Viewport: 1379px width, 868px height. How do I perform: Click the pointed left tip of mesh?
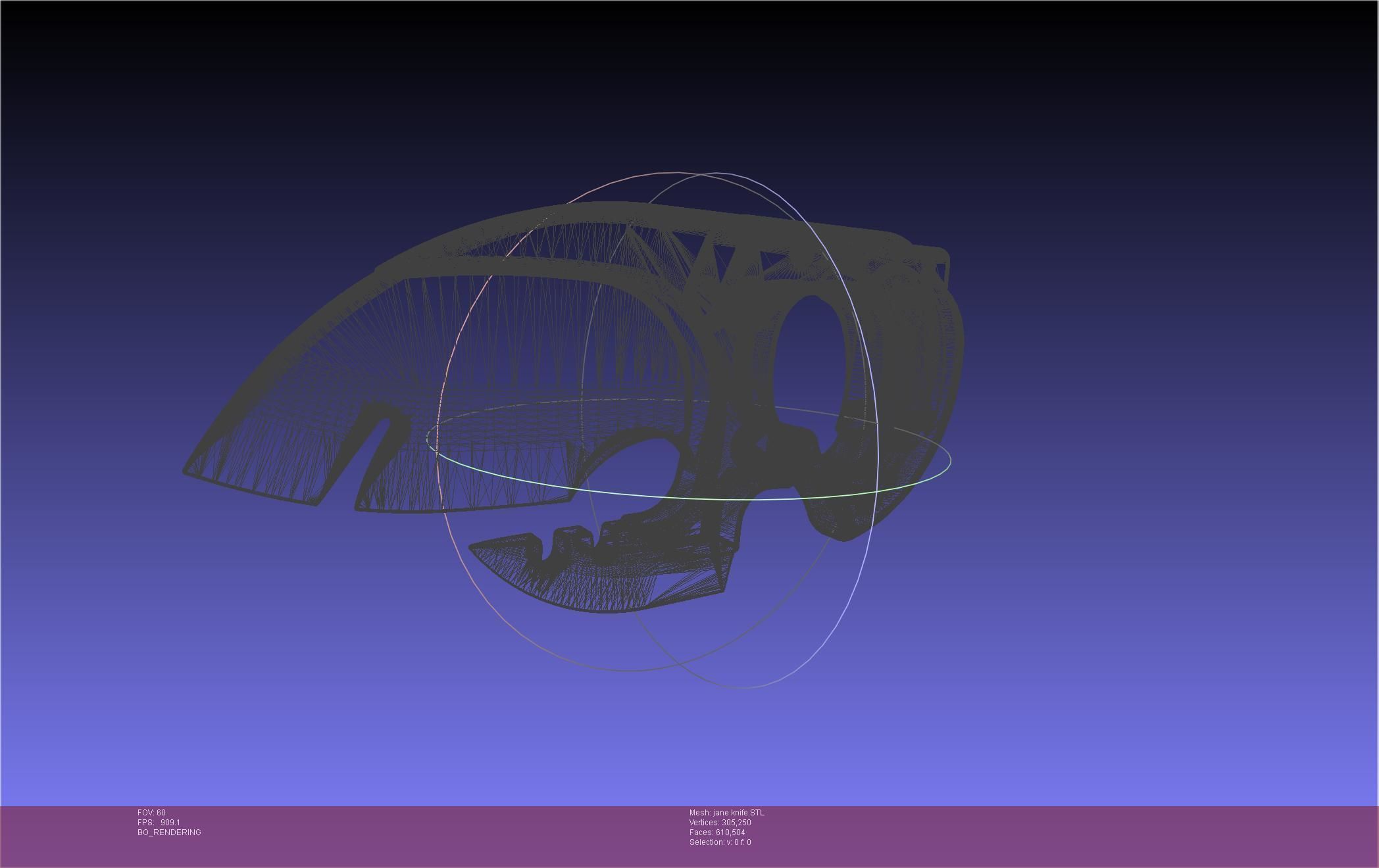tap(188, 470)
